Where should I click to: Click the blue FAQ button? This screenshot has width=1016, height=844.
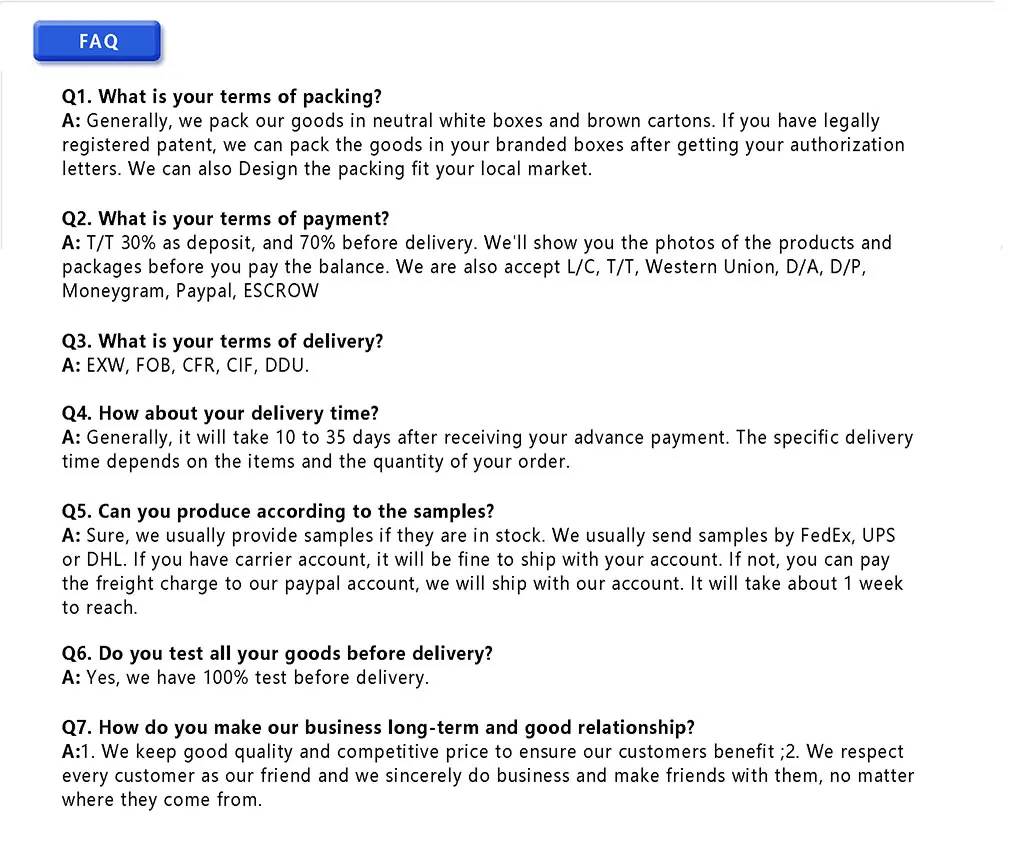pos(97,41)
